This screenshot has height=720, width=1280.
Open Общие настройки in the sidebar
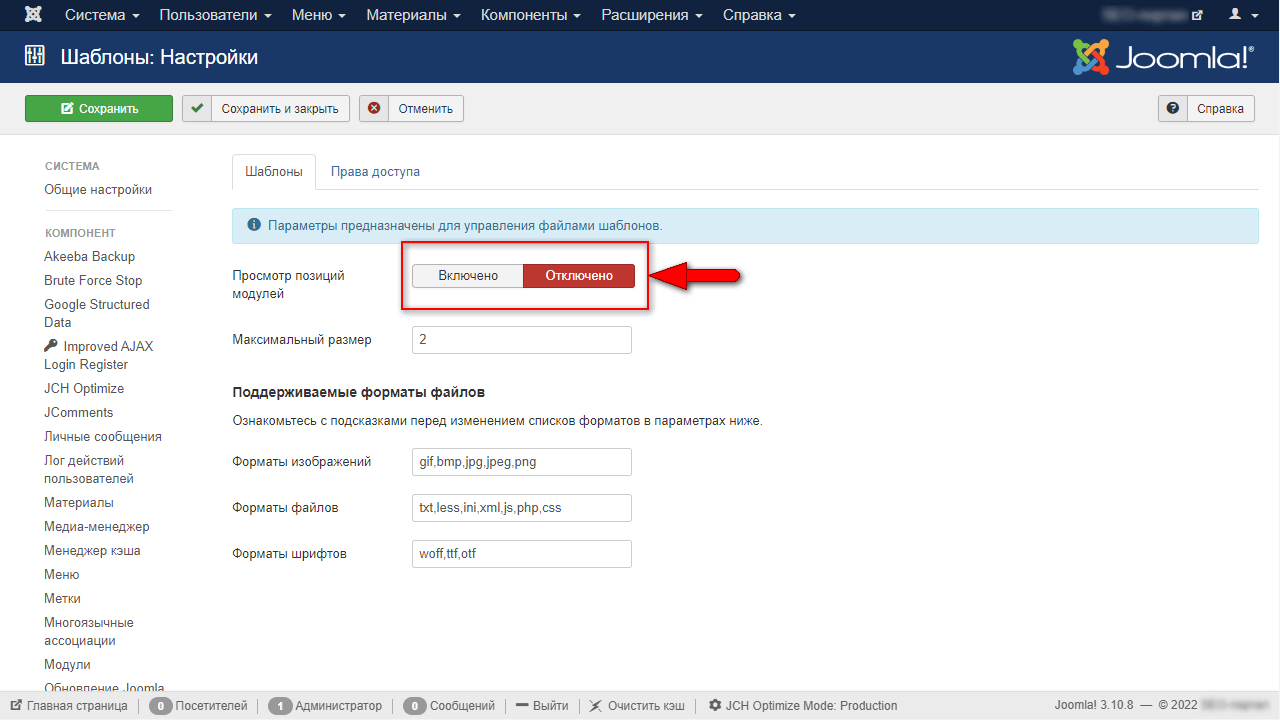coord(98,190)
